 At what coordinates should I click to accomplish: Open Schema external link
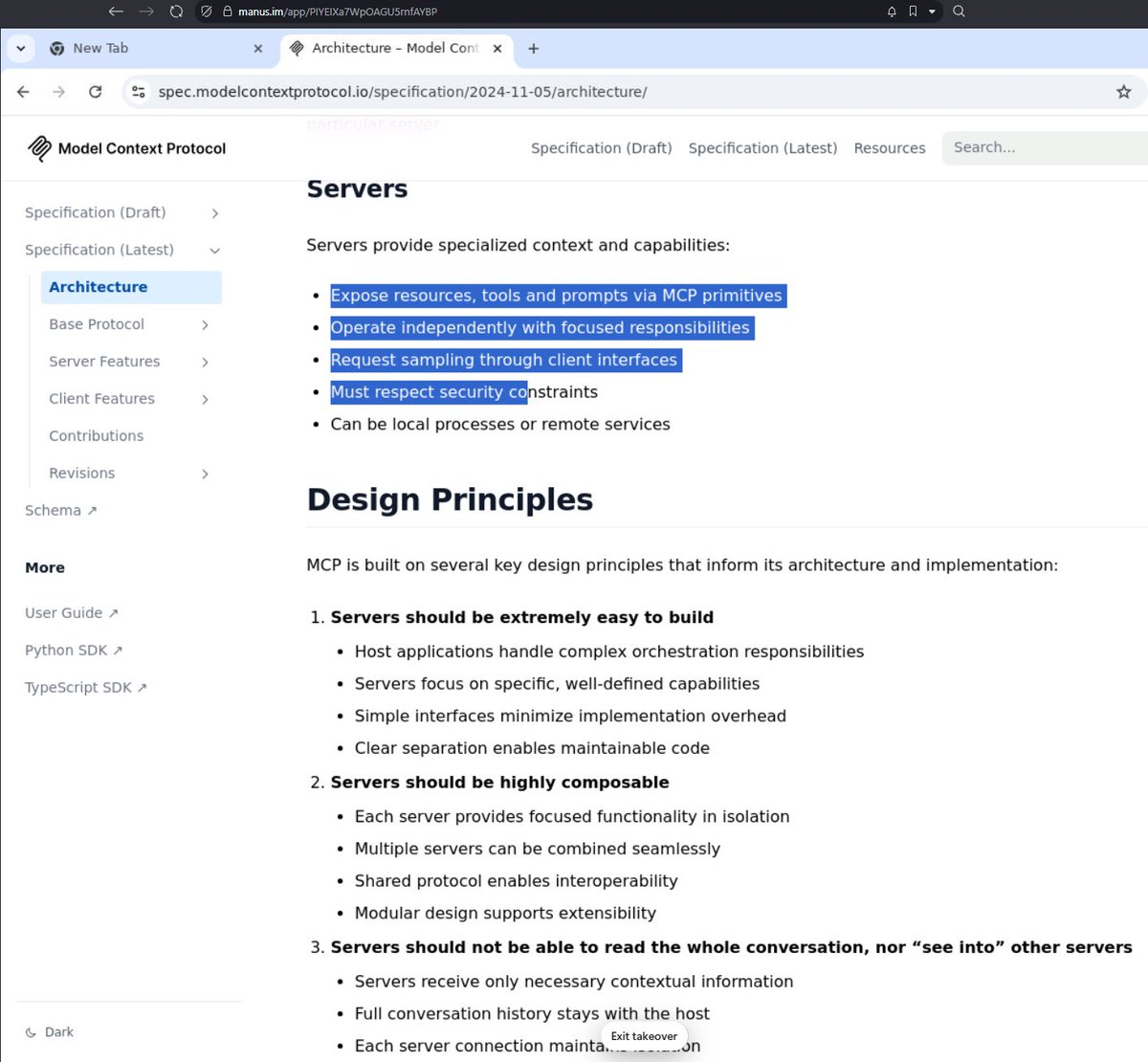tap(61, 511)
